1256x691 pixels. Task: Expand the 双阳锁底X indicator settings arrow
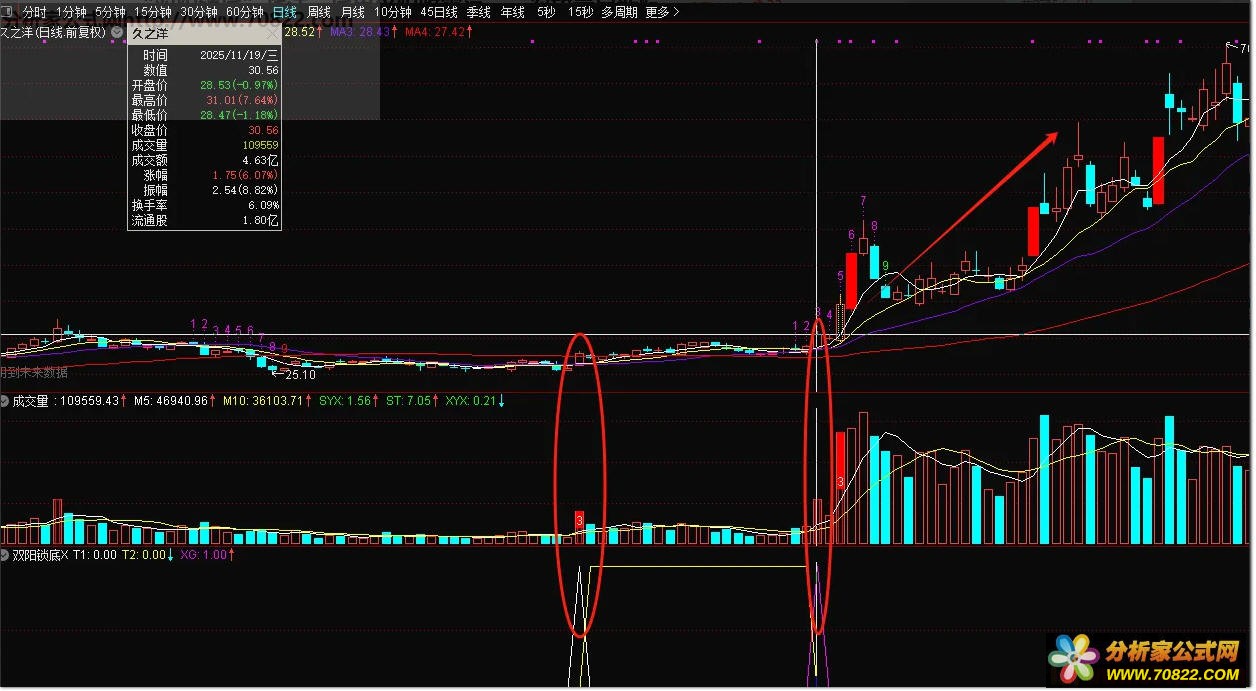coord(5,555)
